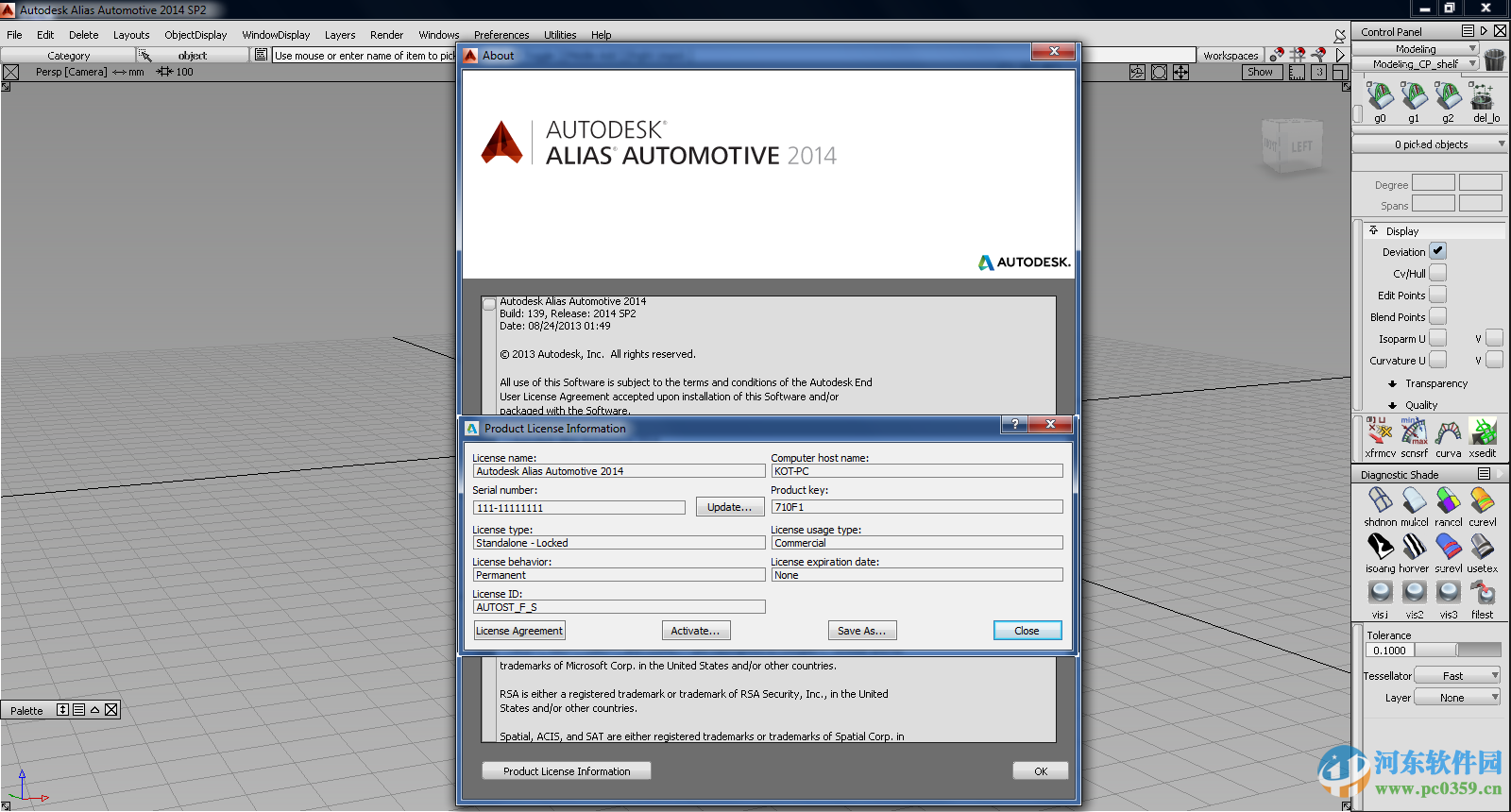
Task: Select the g1 shelf tool
Action: click(x=1414, y=96)
